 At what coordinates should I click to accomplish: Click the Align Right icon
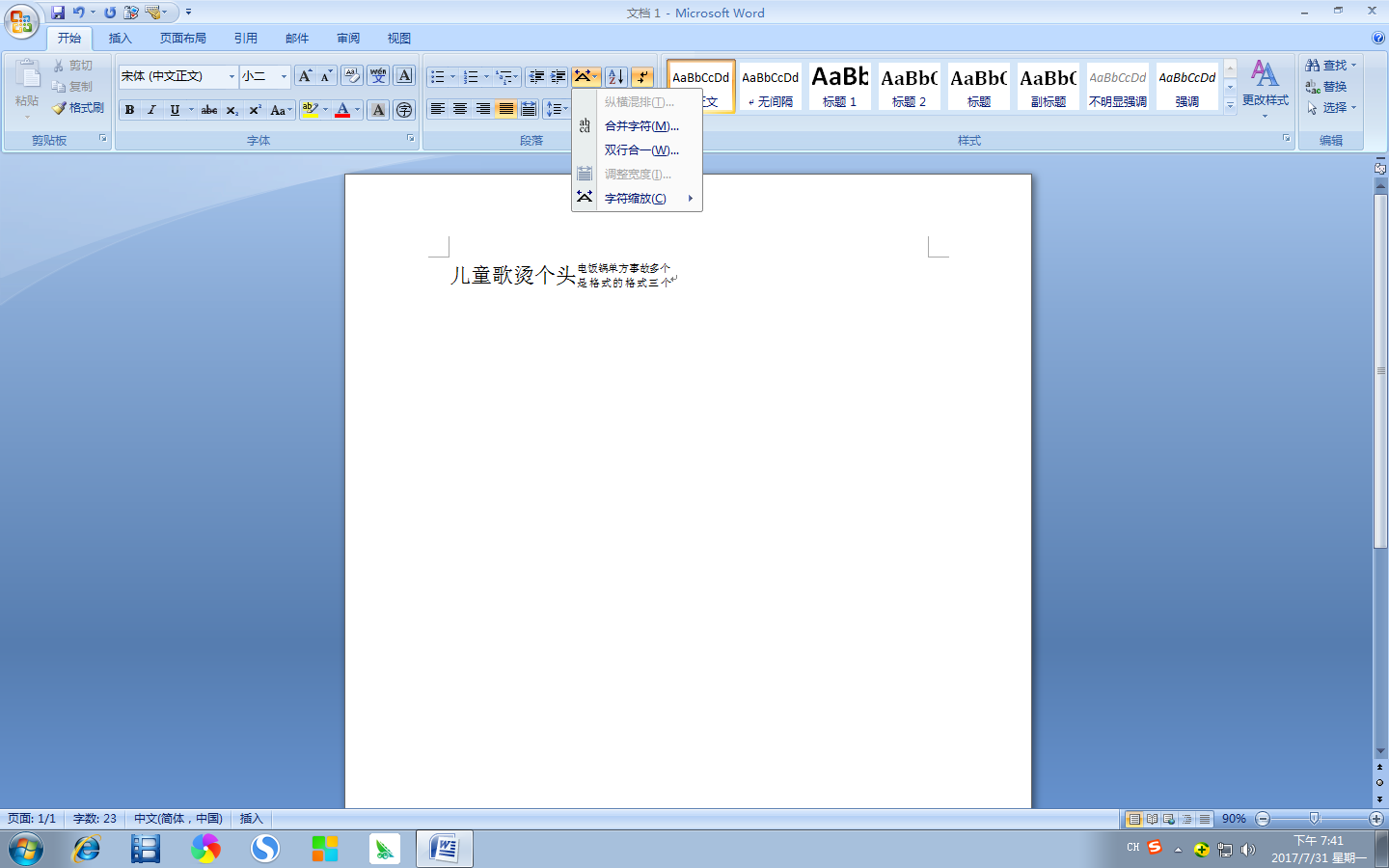(x=482, y=109)
